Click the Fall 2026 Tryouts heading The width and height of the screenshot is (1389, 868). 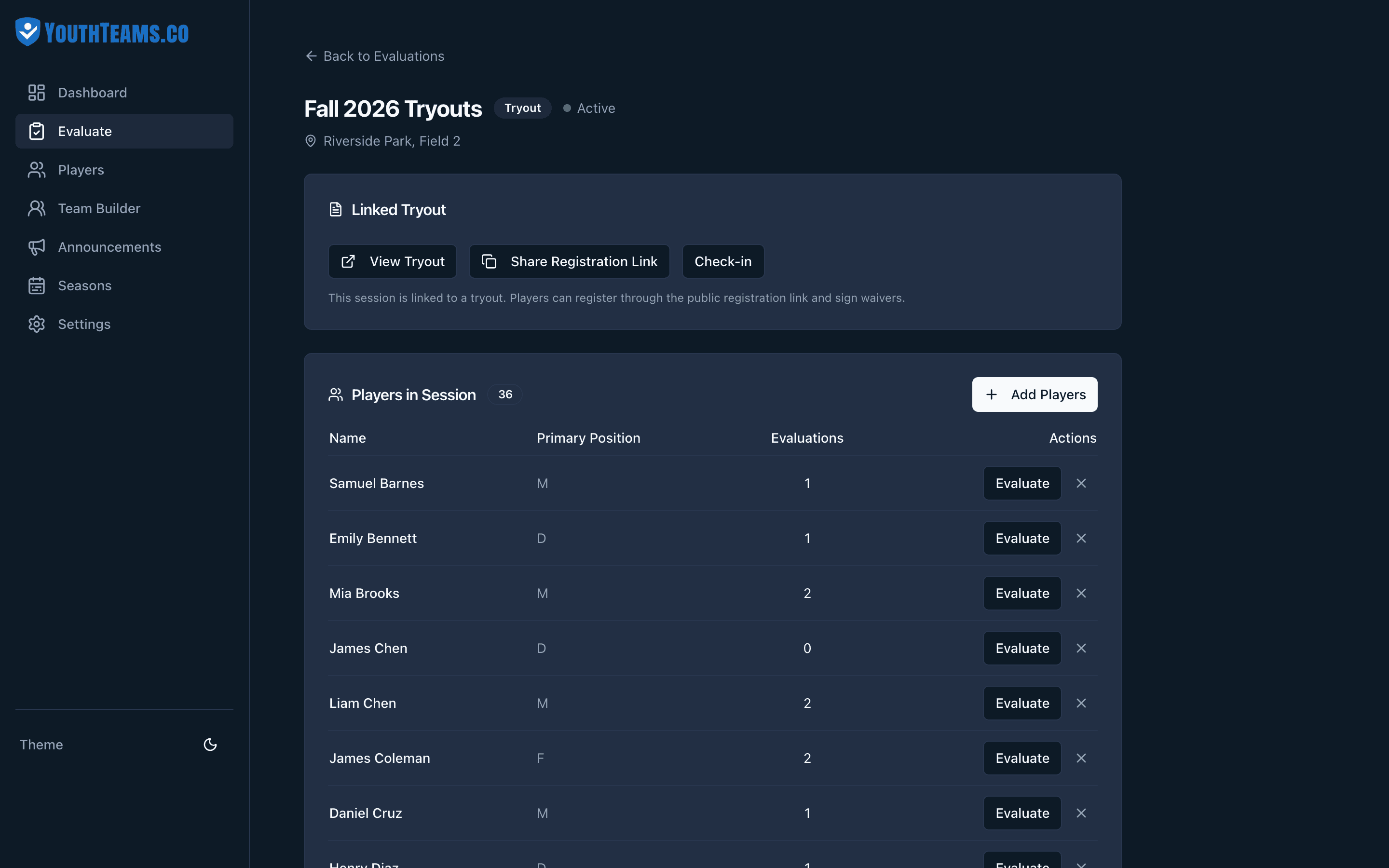point(393,108)
